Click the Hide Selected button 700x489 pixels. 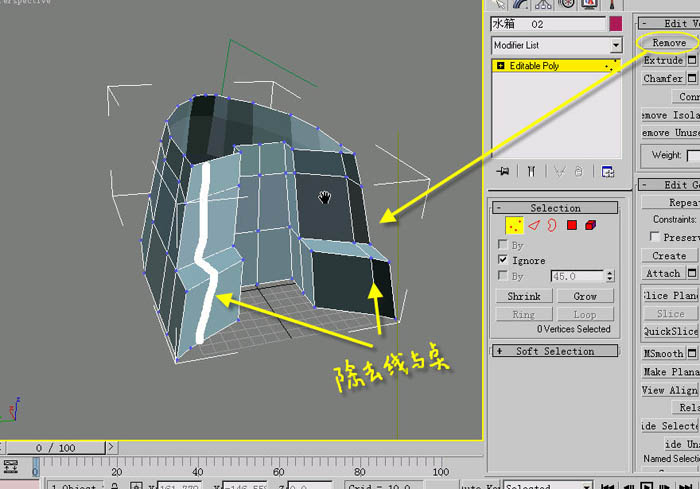click(671, 426)
